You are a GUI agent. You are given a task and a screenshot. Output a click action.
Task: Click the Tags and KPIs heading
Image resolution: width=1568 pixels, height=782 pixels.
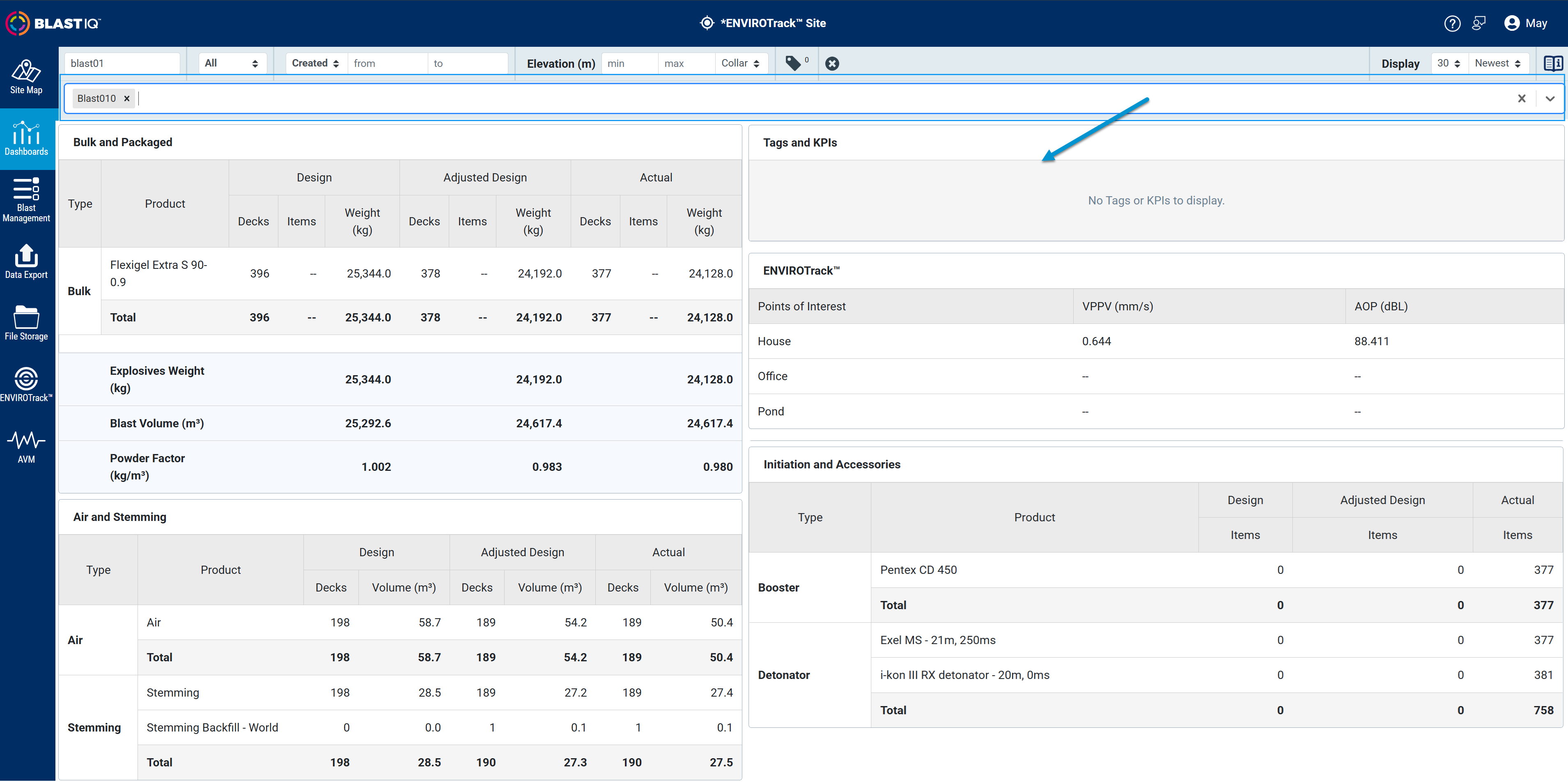tap(800, 142)
